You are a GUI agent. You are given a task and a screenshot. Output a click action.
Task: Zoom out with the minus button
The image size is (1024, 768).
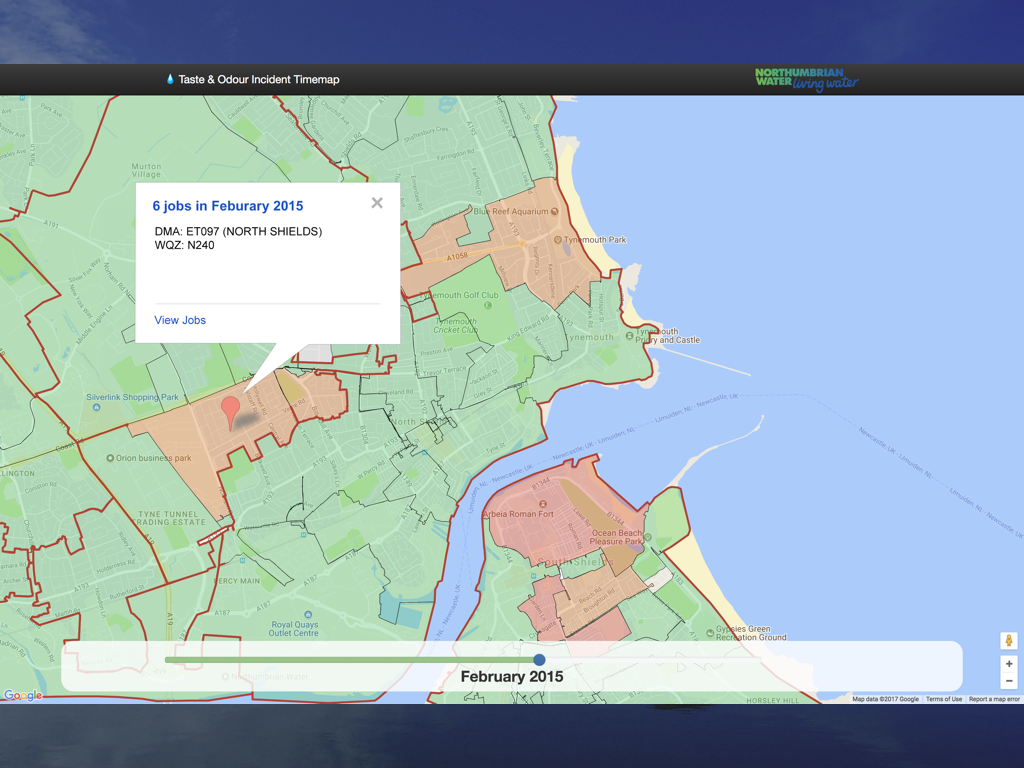pyautogui.click(x=1009, y=680)
